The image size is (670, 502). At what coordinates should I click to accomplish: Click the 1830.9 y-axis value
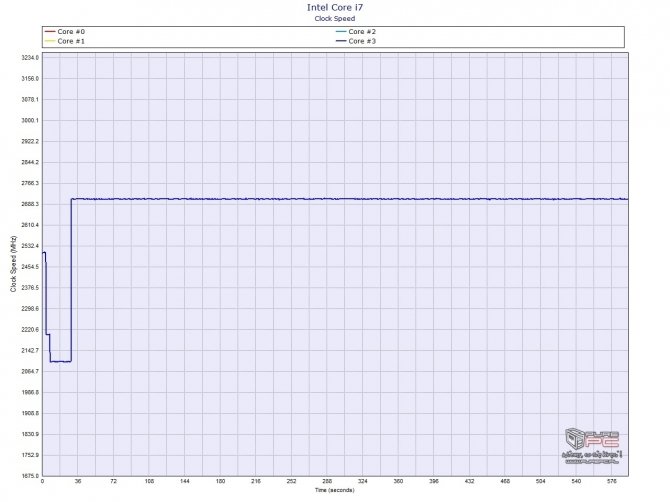coord(30,434)
